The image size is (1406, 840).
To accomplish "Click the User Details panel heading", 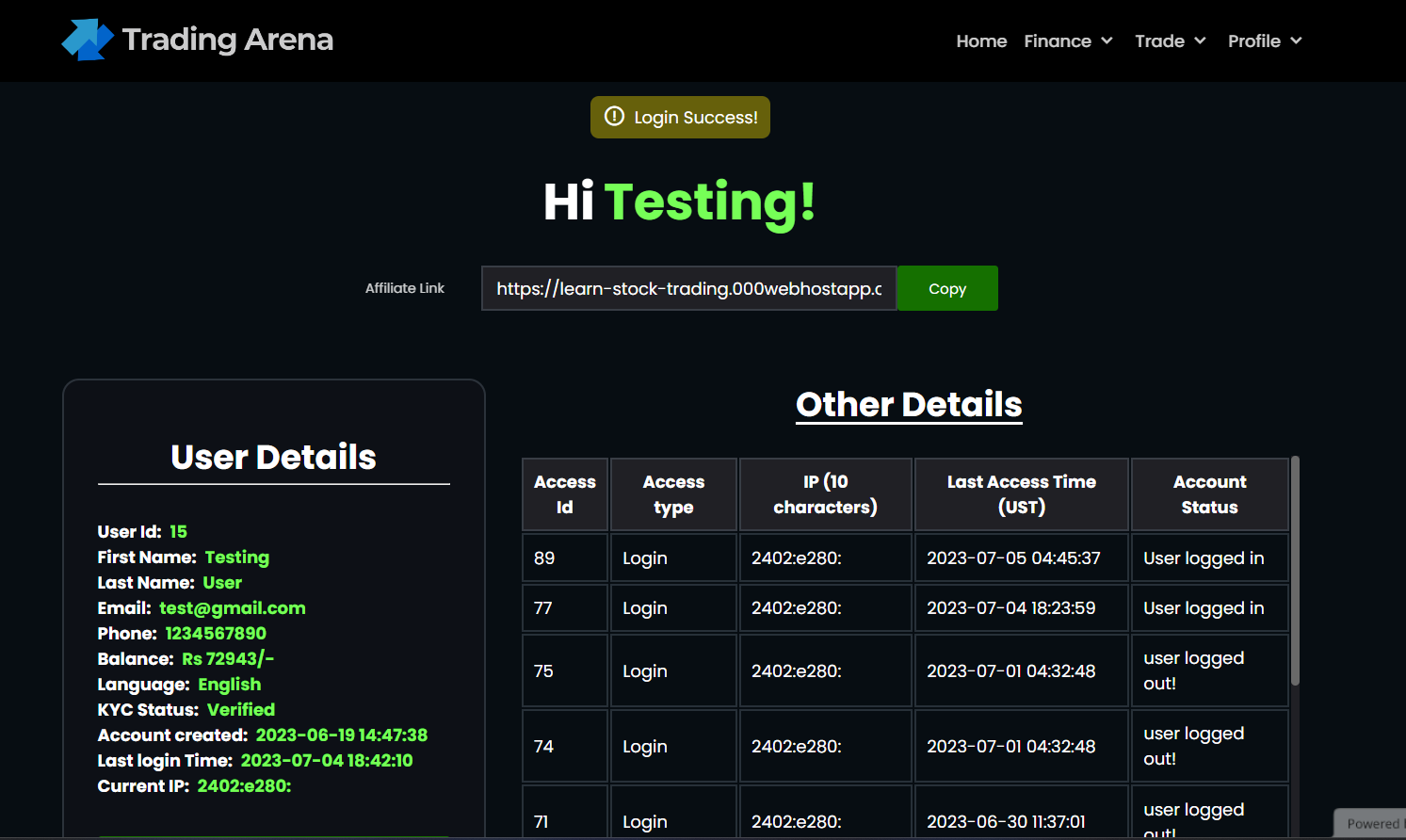I will [273, 457].
